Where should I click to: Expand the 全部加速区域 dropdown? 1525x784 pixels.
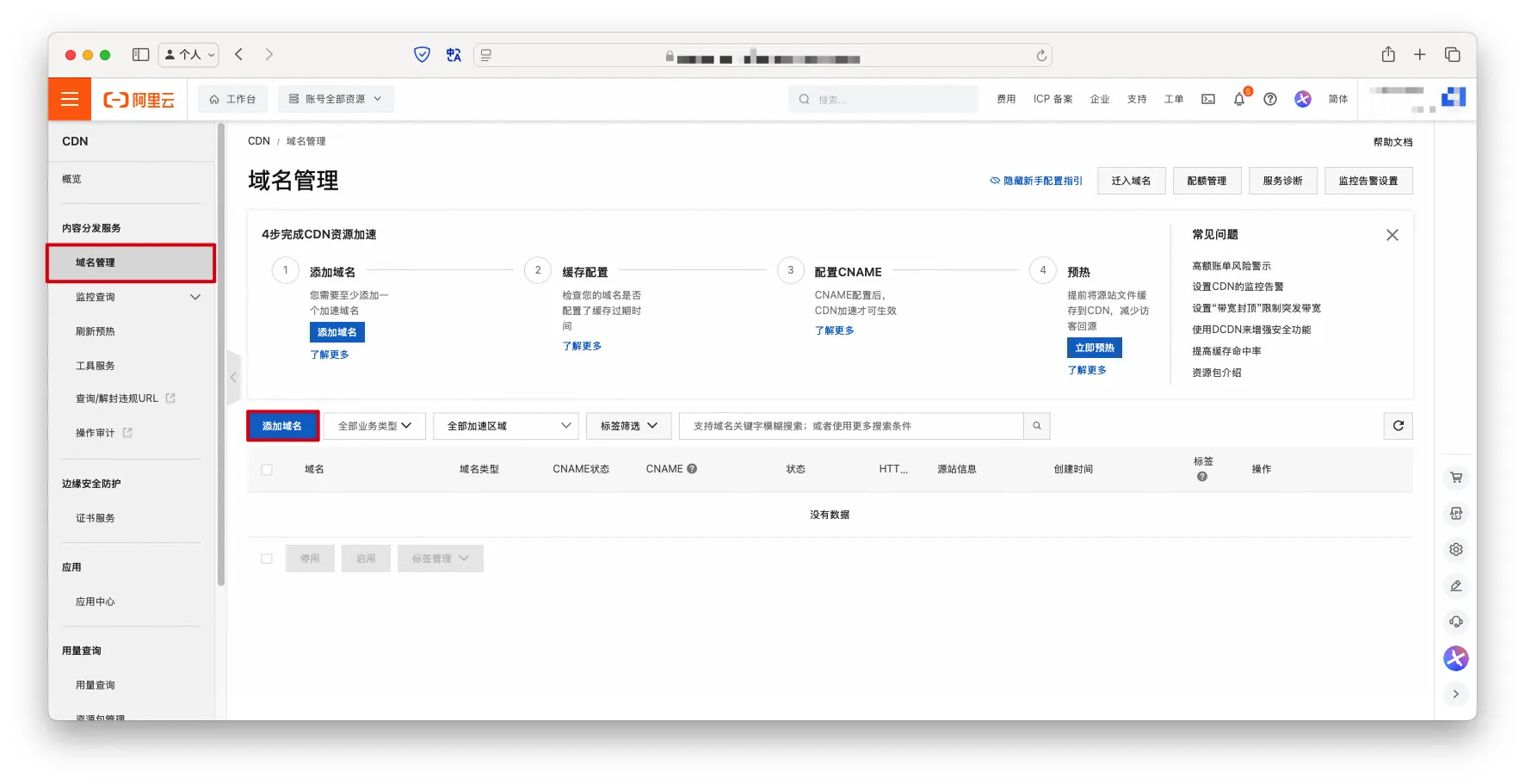[x=506, y=426]
